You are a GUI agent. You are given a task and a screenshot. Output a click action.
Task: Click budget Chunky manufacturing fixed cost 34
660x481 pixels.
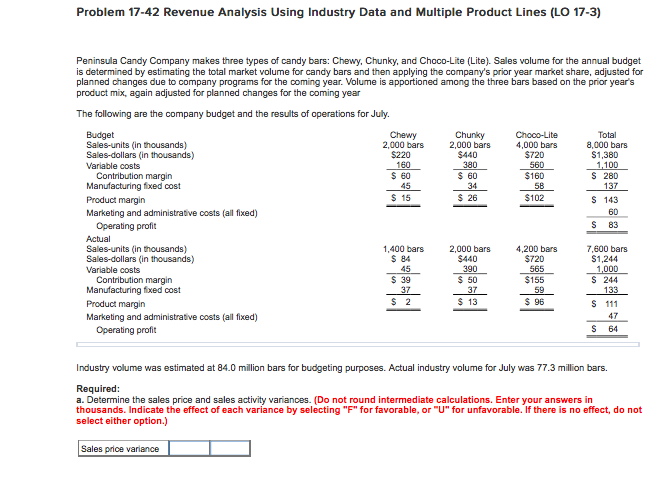pyautogui.click(x=472, y=186)
